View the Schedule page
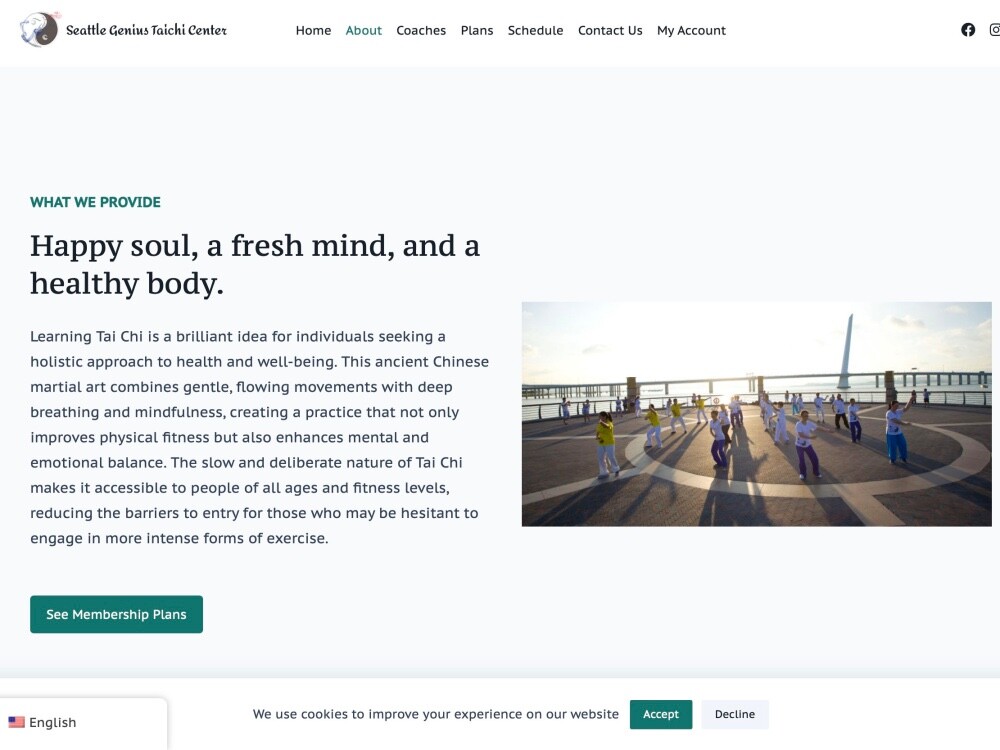 point(536,31)
